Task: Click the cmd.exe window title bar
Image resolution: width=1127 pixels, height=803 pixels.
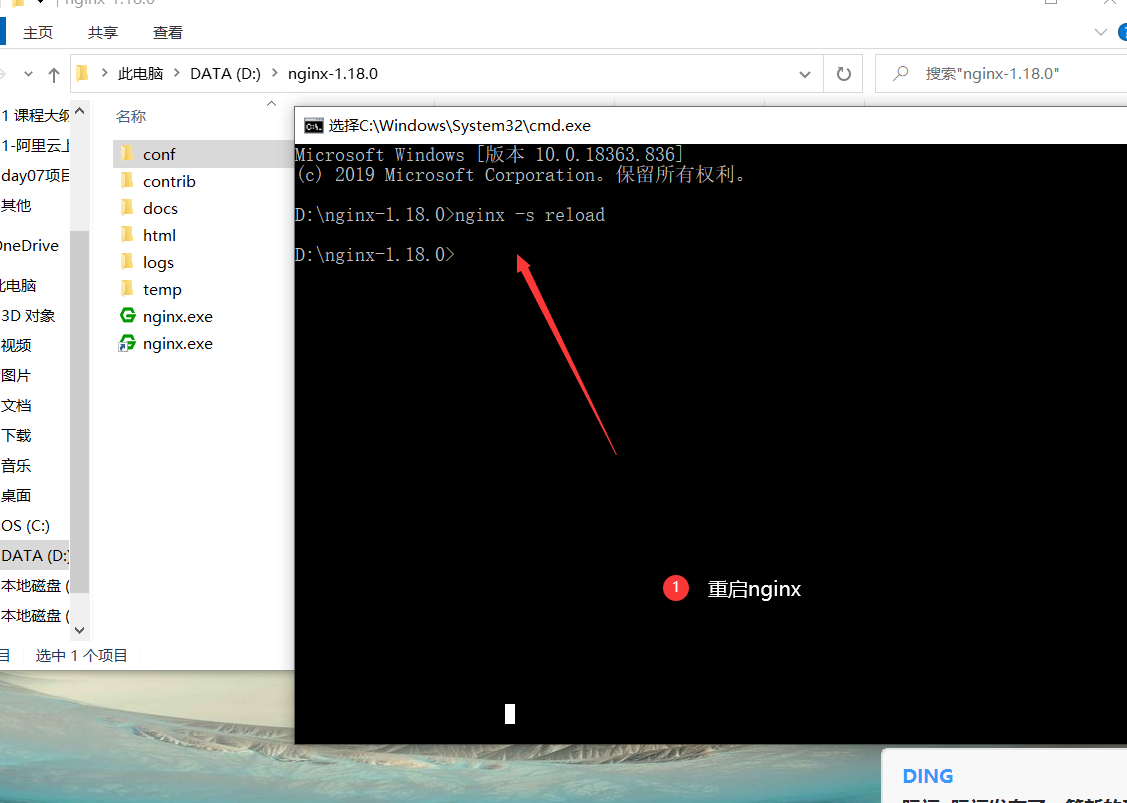Action: pyautogui.click(x=710, y=126)
